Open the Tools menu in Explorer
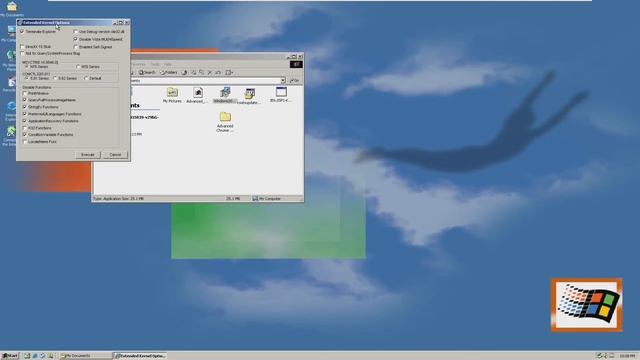The width and height of the screenshot is (640, 360). point(155,64)
